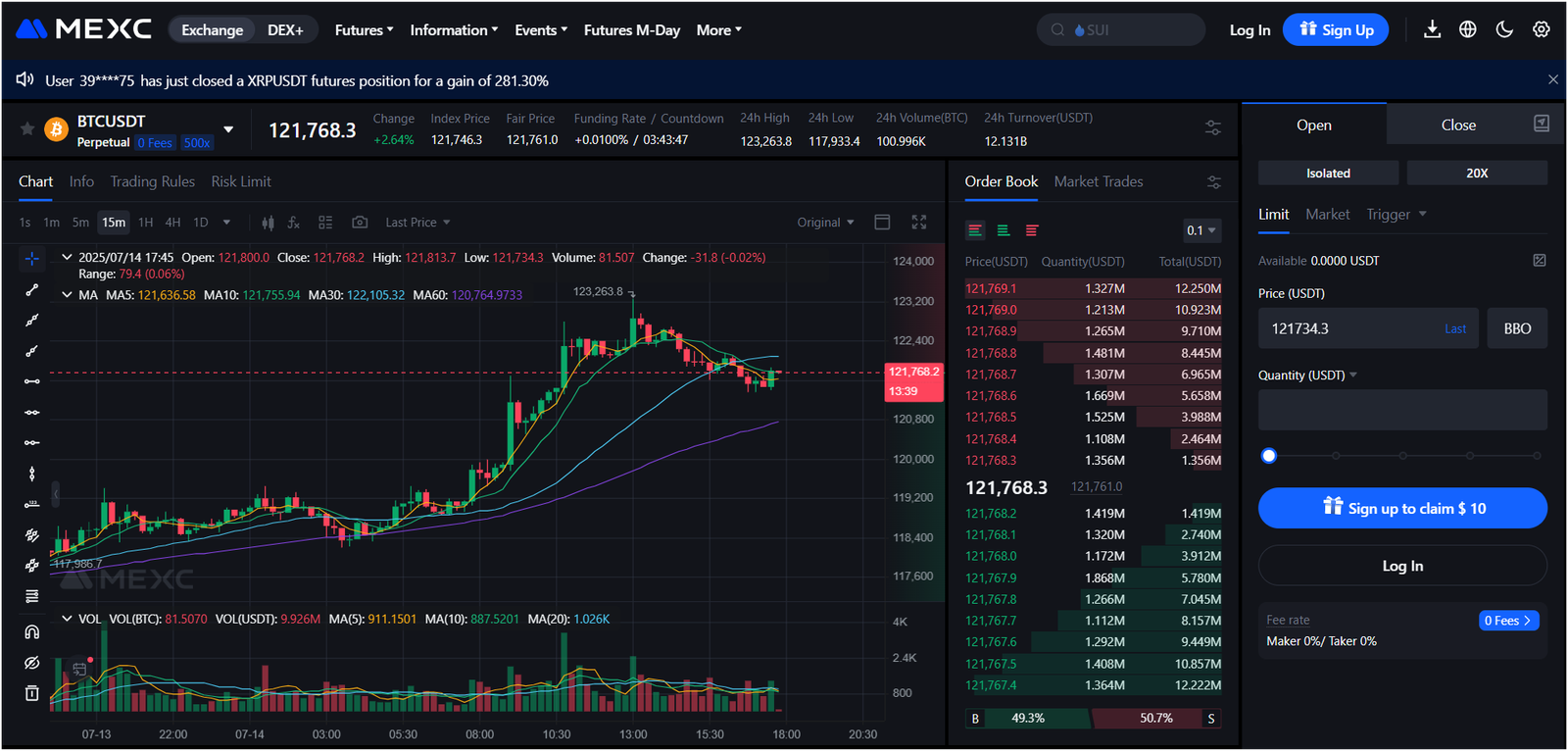Switch to DEX+ mode
The height and width of the screenshot is (751, 1568).
click(x=285, y=30)
